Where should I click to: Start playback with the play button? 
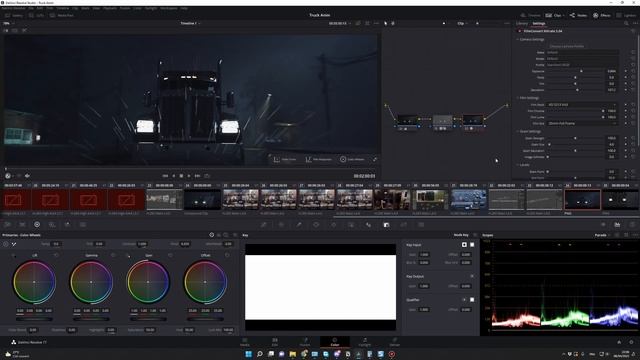pos(189,176)
